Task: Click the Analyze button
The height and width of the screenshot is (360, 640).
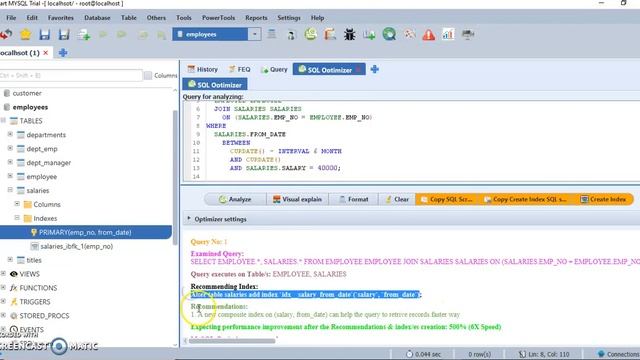Action: [235, 199]
